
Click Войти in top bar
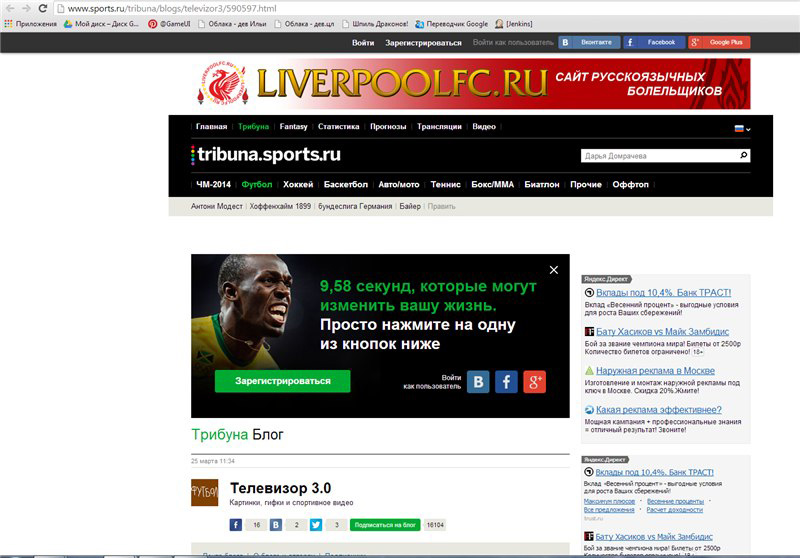[363, 43]
